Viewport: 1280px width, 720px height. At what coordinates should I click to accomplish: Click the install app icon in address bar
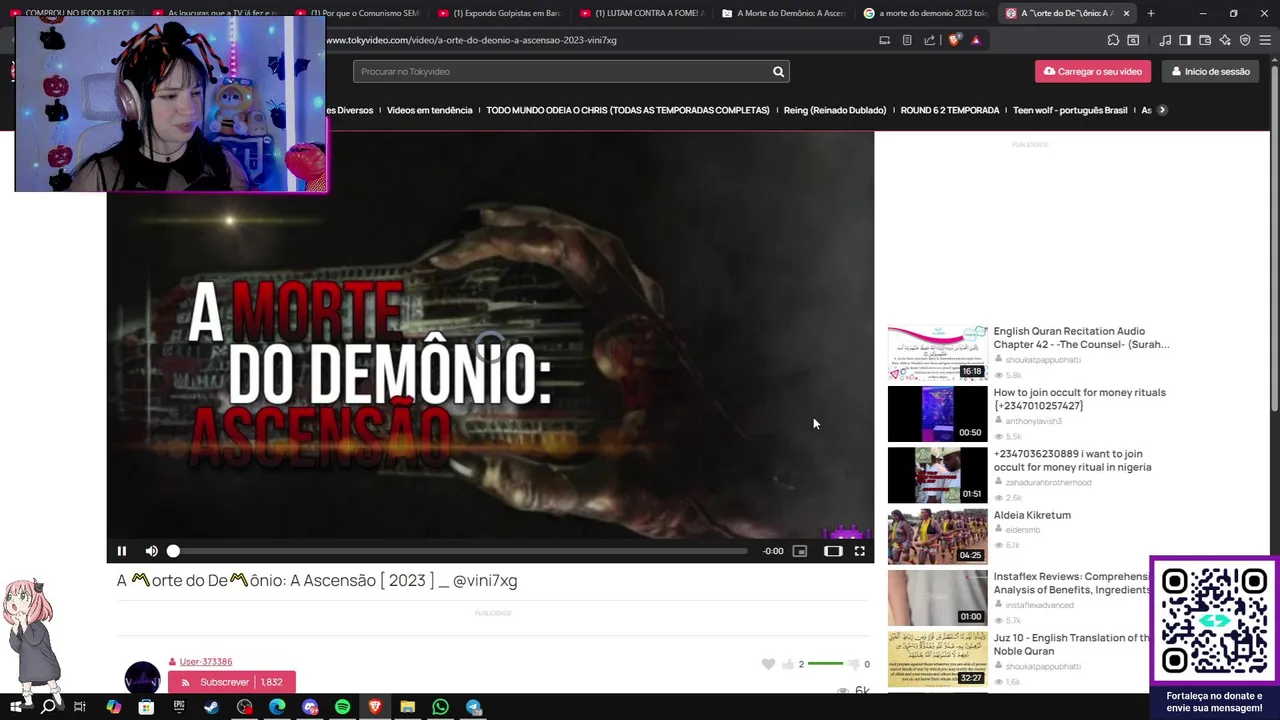click(x=884, y=40)
